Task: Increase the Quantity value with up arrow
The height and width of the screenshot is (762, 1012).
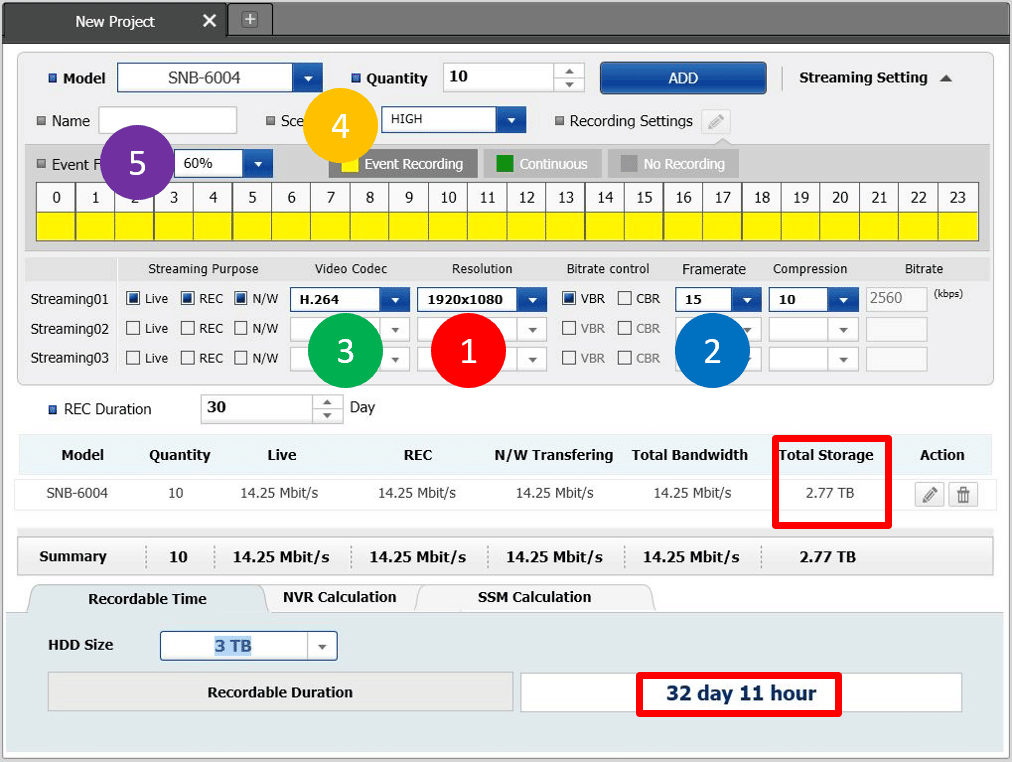Action: (569, 71)
